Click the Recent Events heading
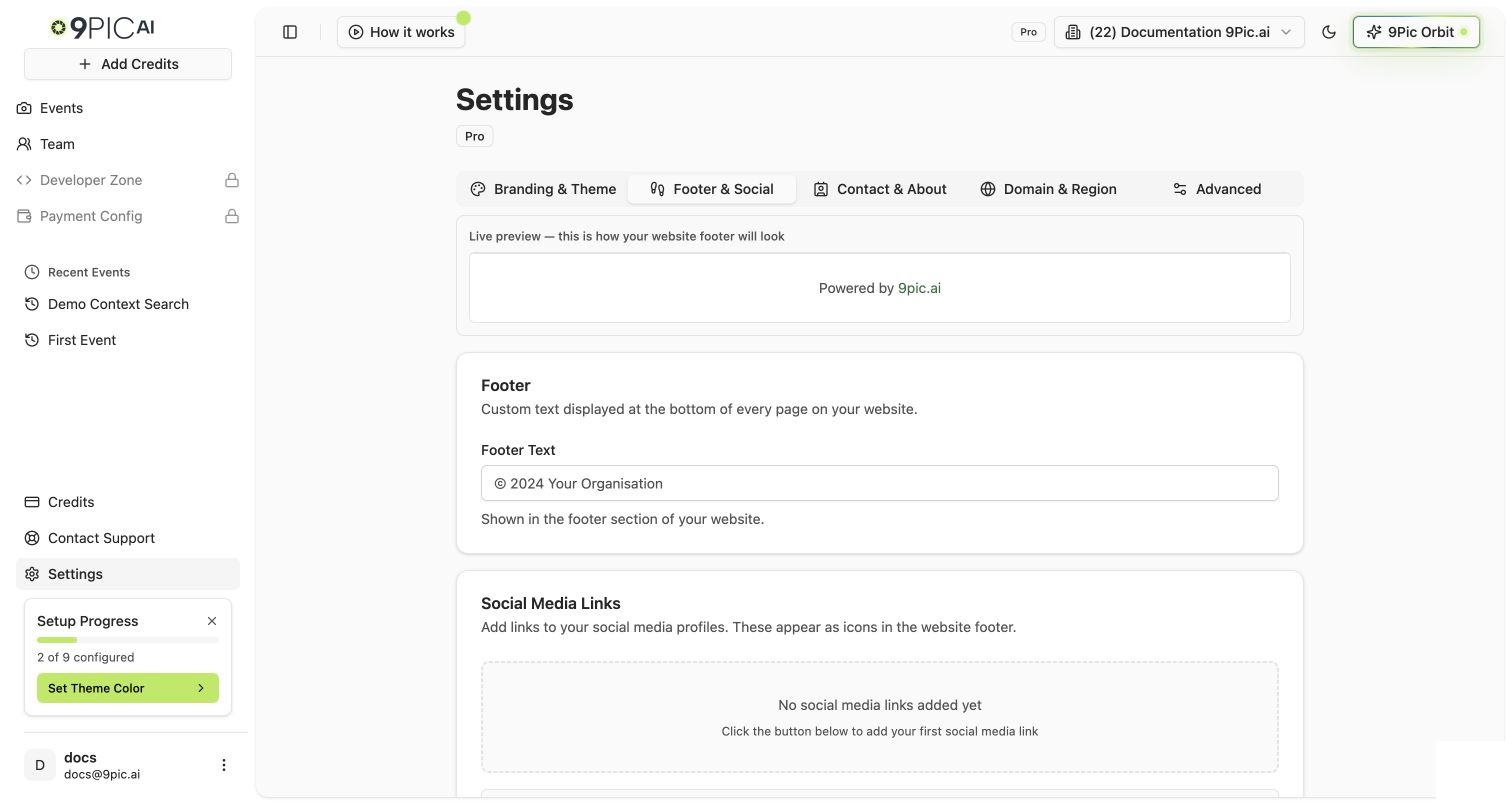 coord(89,272)
